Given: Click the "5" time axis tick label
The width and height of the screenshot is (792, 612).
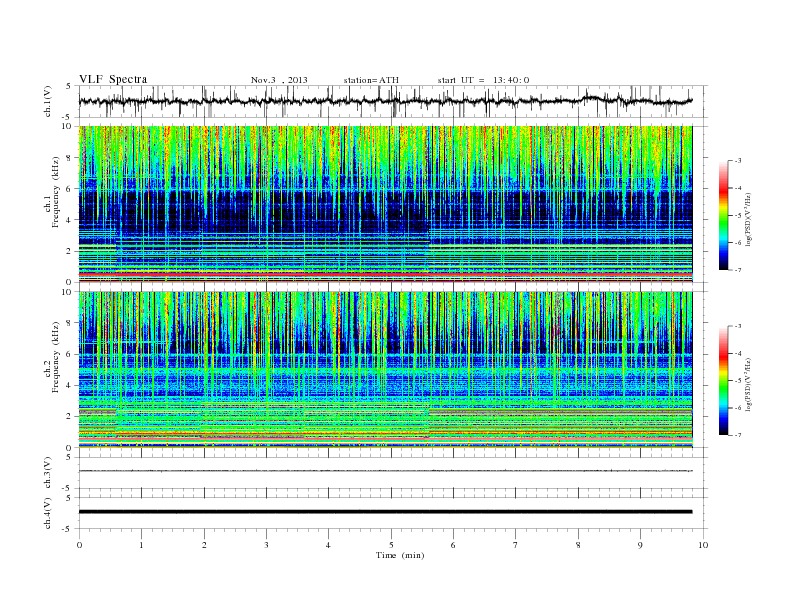Looking at the screenshot, I should pyautogui.click(x=391, y=545).
